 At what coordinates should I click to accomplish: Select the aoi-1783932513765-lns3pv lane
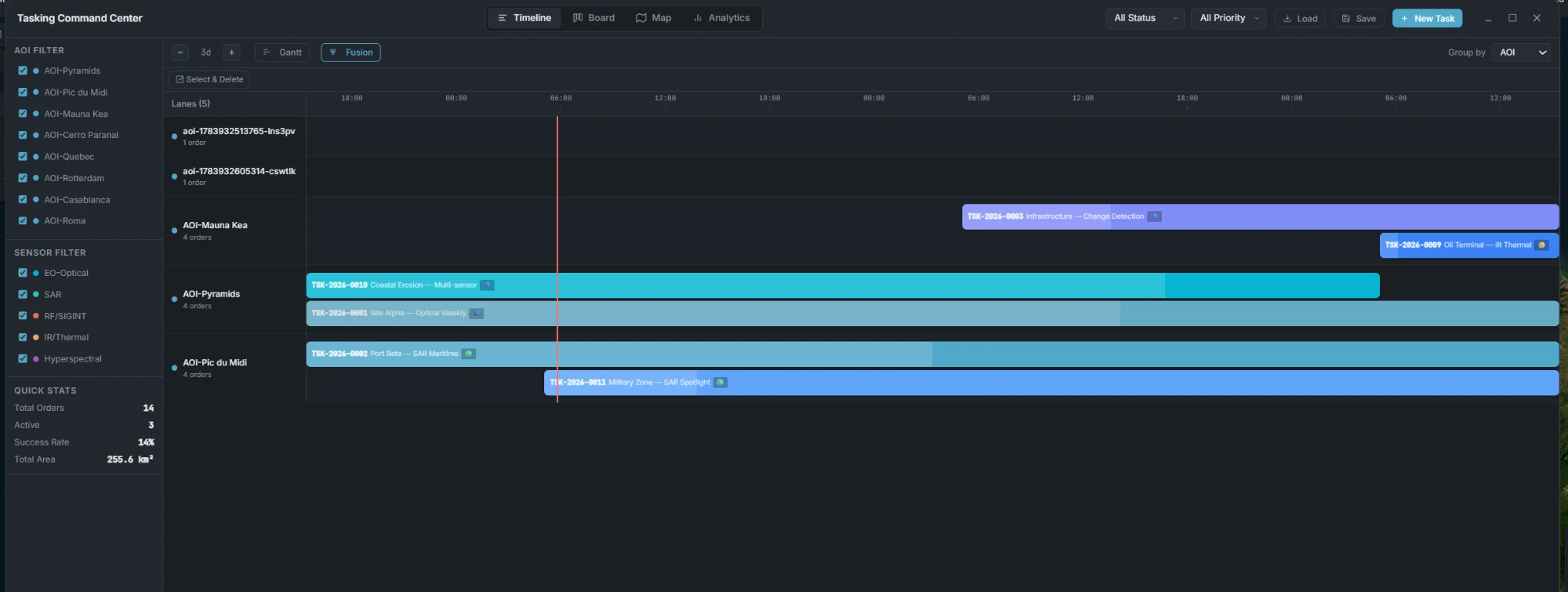coord(234,136)
